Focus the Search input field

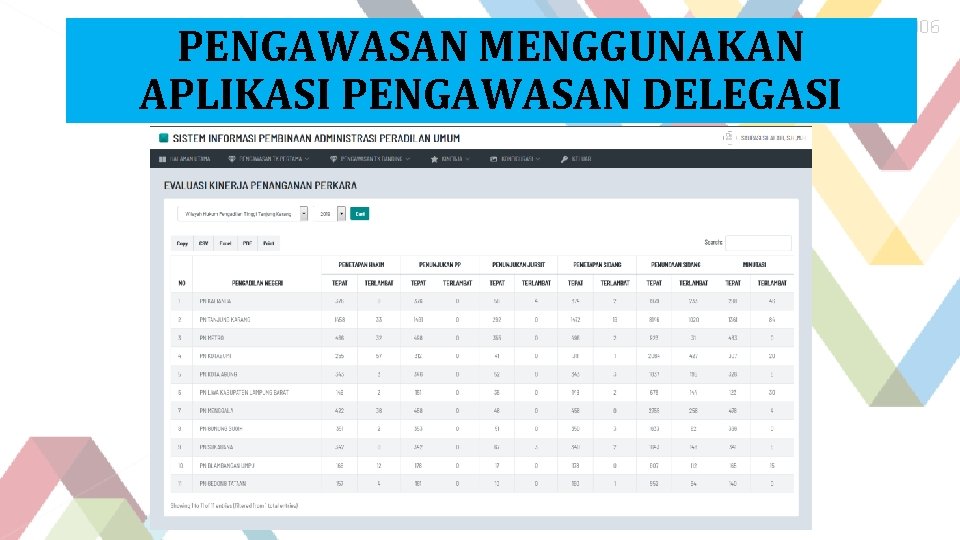758,242
